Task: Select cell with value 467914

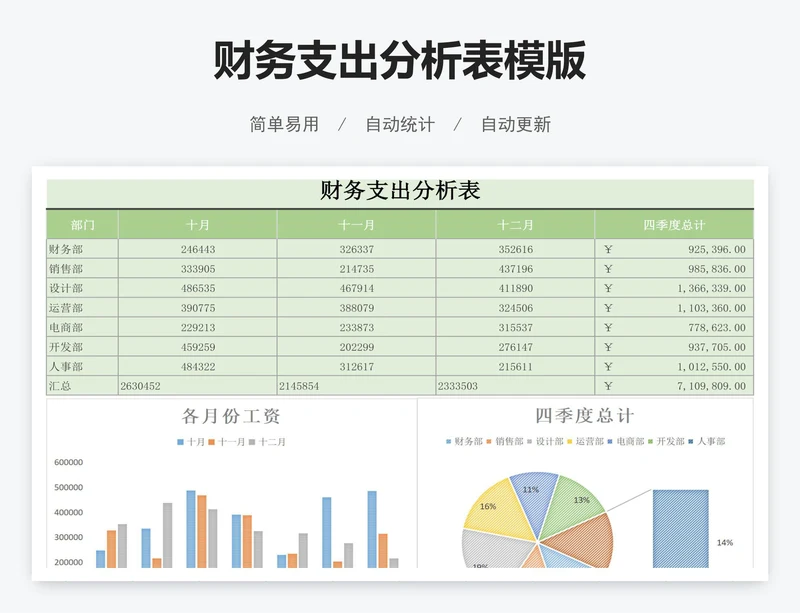Action: (356, 288)
